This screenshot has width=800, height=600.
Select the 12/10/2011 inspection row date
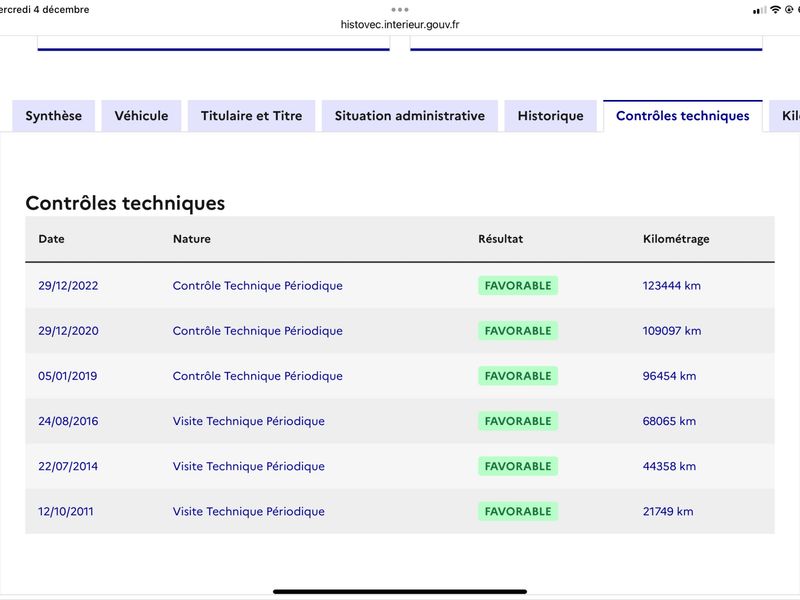66,511
